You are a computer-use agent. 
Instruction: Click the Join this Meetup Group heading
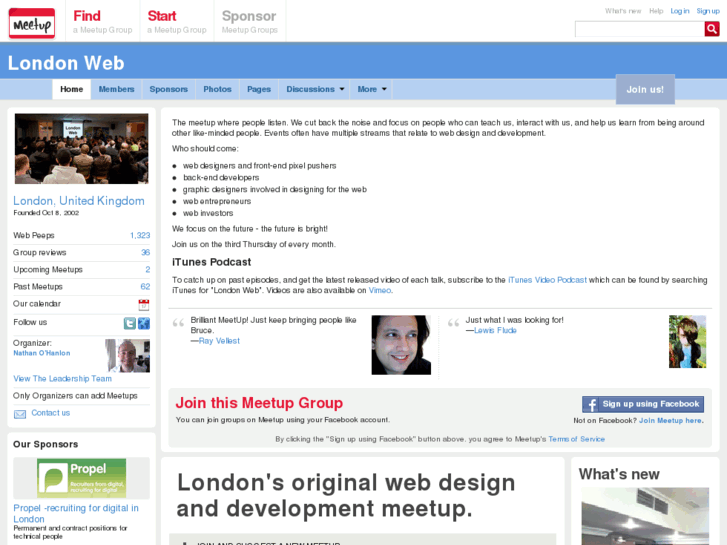(259, 403)
